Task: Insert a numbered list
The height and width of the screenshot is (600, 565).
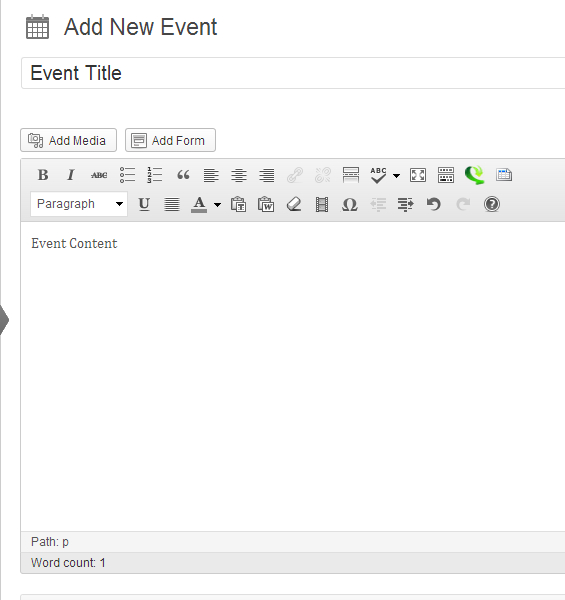Action: coord(155,175)
